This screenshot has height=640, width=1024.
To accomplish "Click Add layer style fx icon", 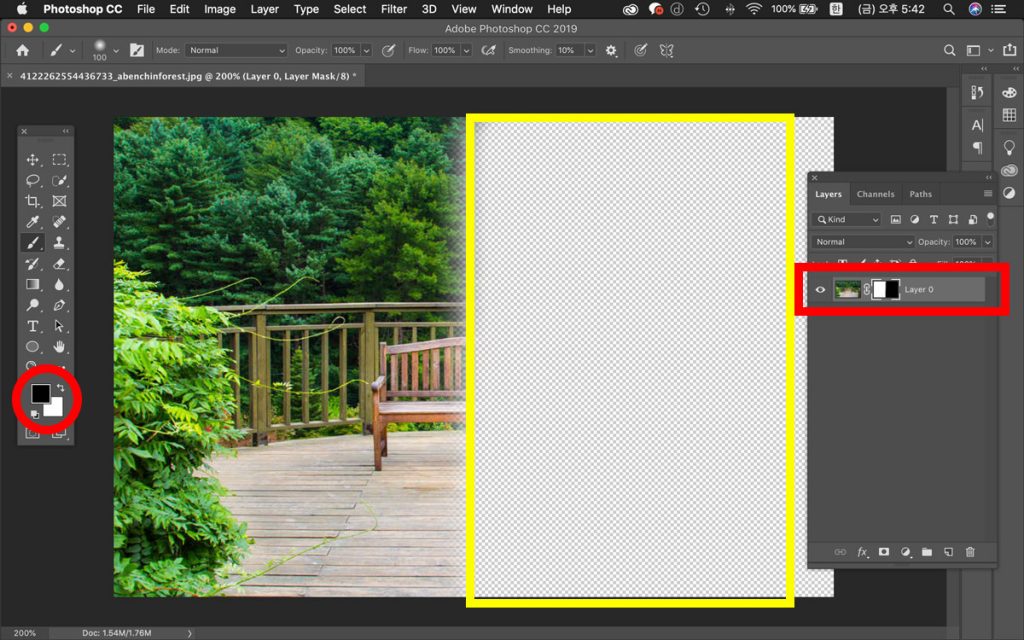I will [x=862, y=552].
